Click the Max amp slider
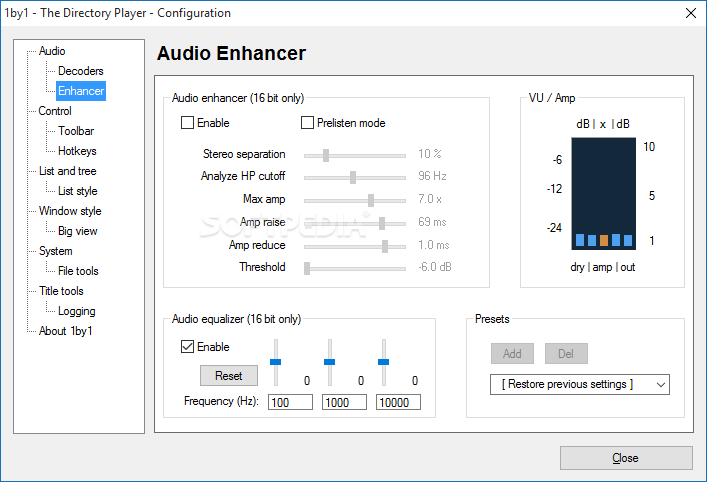 (x=355, y=200)
